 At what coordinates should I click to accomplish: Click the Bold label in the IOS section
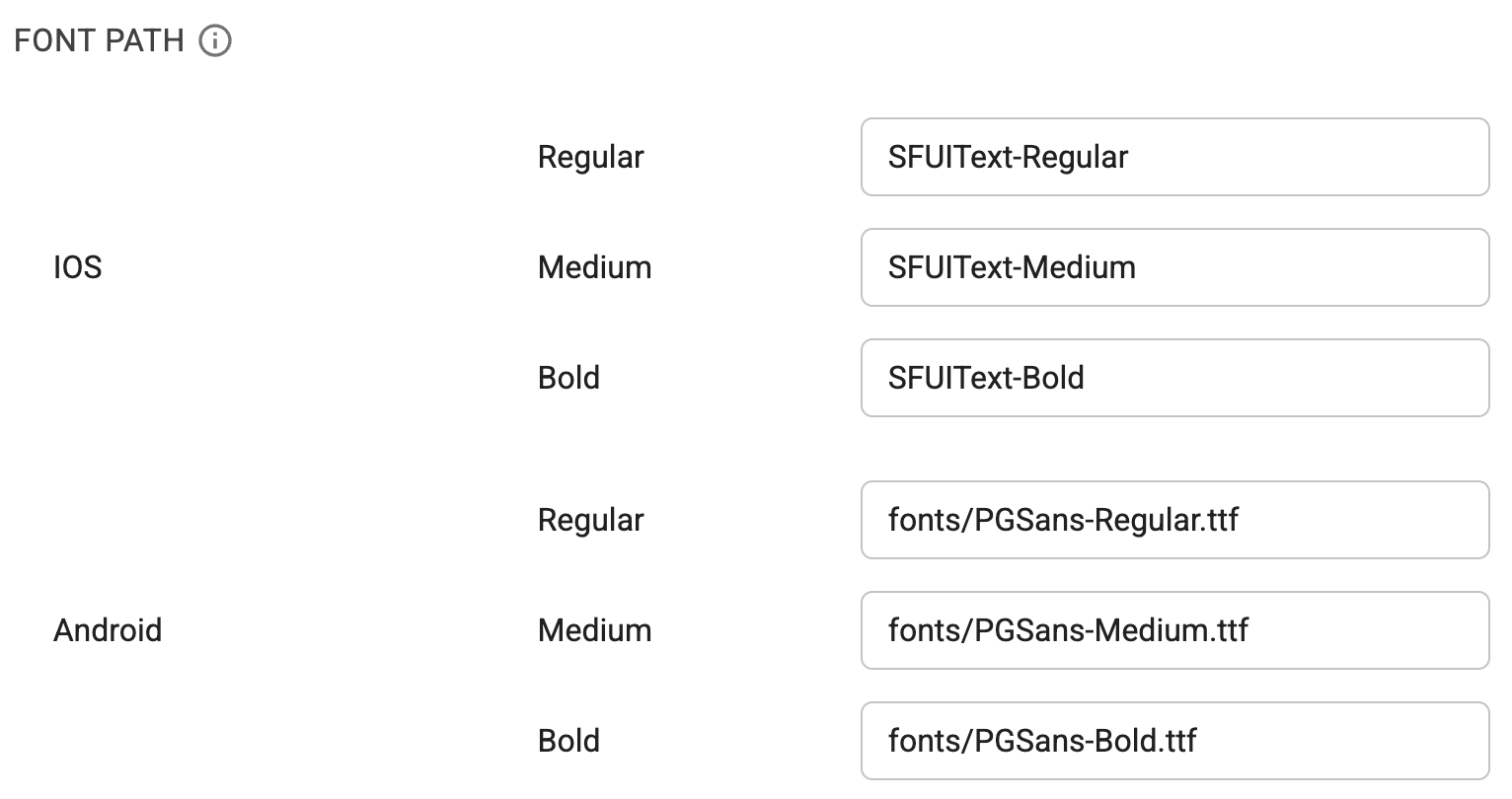point(569,378)
